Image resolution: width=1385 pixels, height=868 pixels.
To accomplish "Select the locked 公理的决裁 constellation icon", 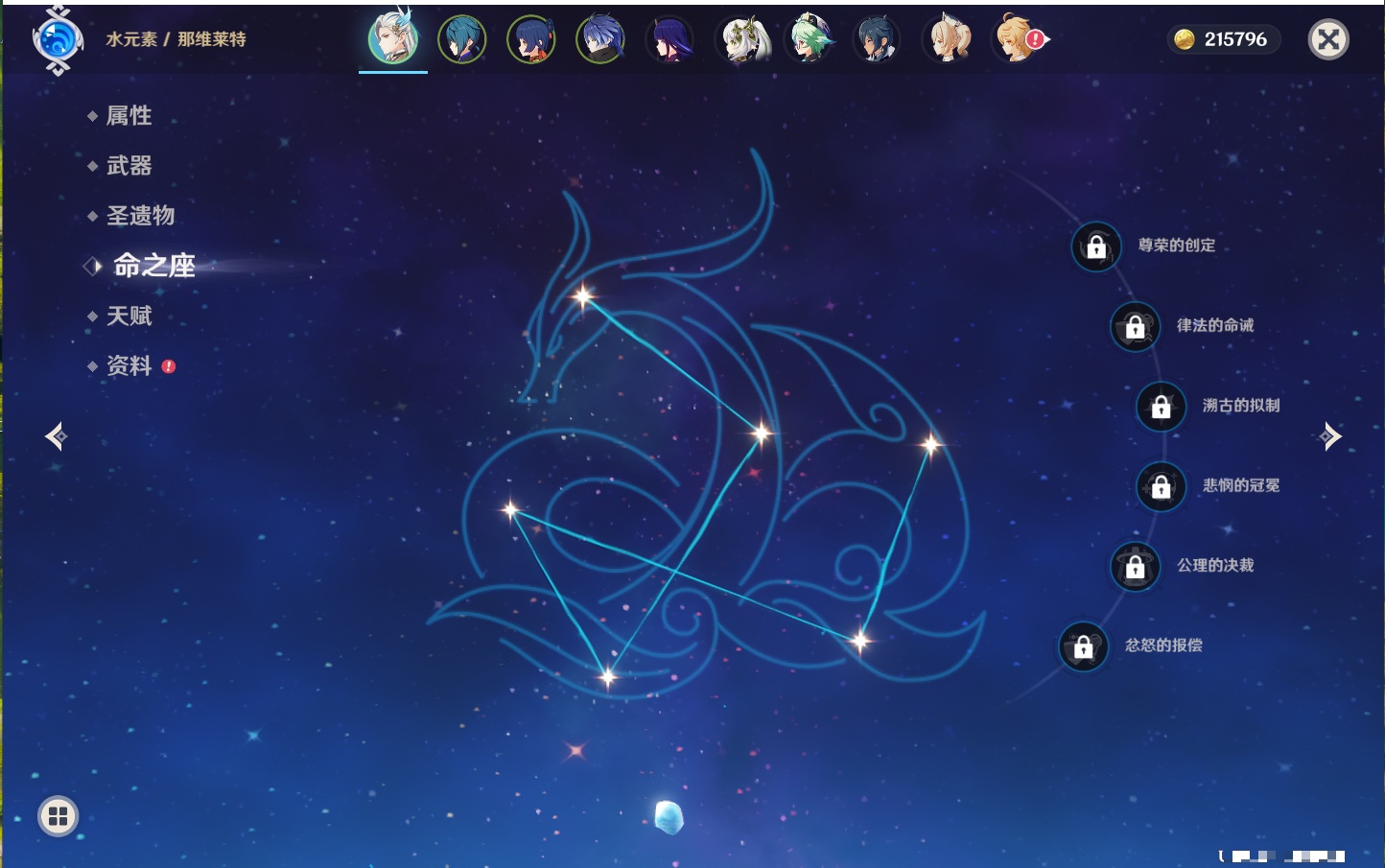I will (1135, 566).
